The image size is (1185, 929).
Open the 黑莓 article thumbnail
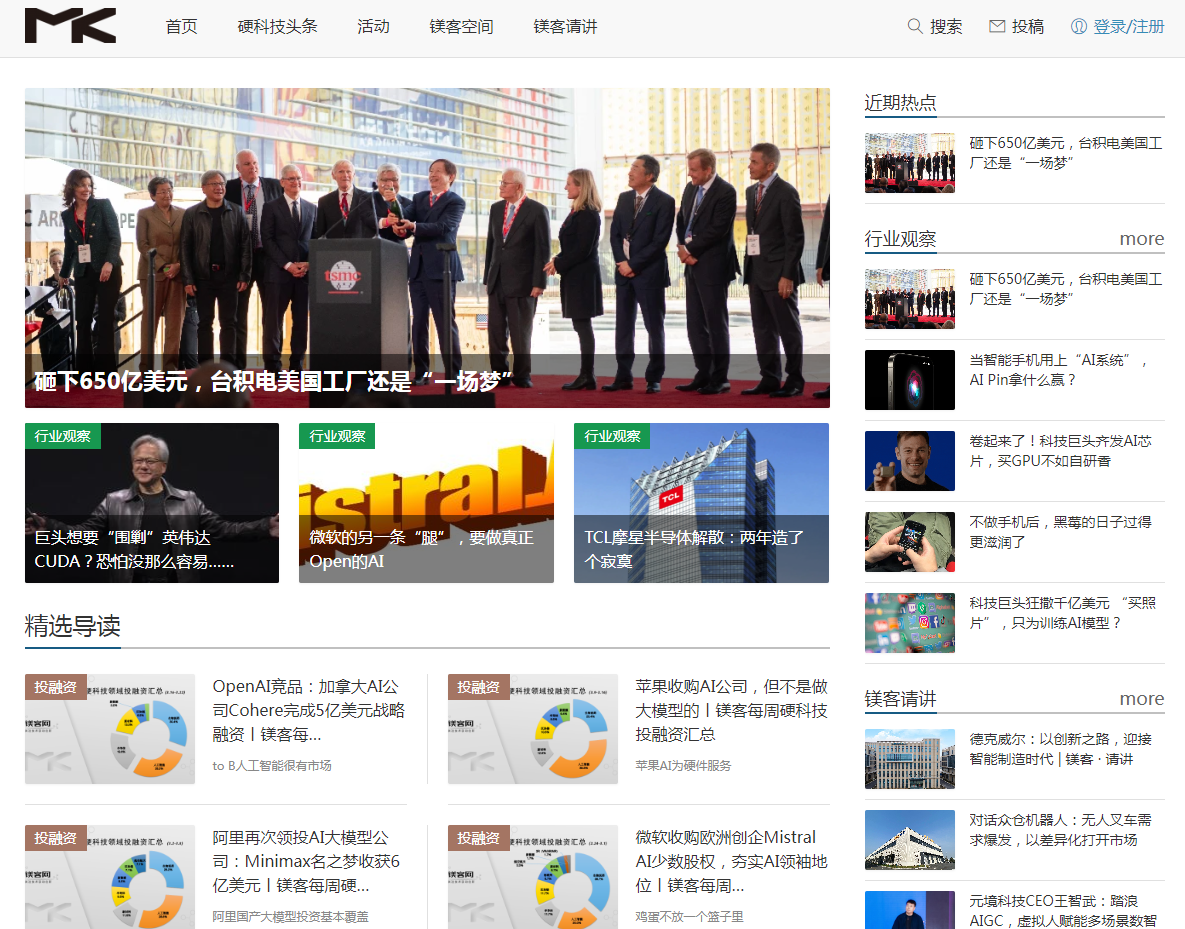tap(910, 541)
